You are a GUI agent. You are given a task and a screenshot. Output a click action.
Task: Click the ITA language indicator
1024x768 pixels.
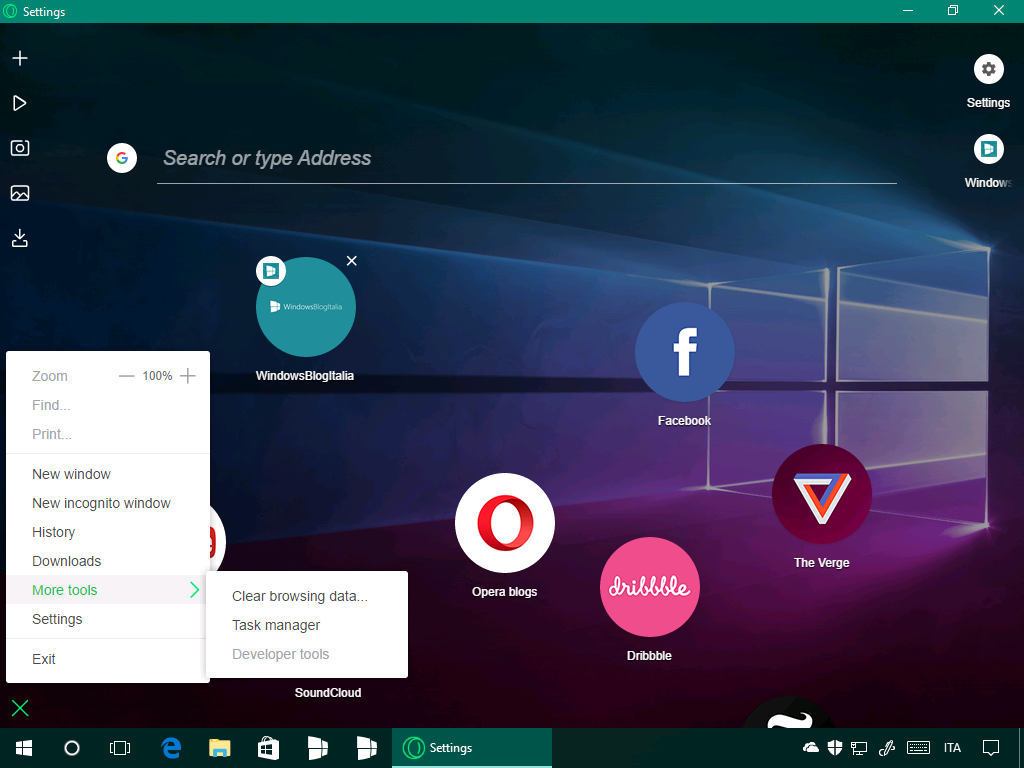click(952, 748)
